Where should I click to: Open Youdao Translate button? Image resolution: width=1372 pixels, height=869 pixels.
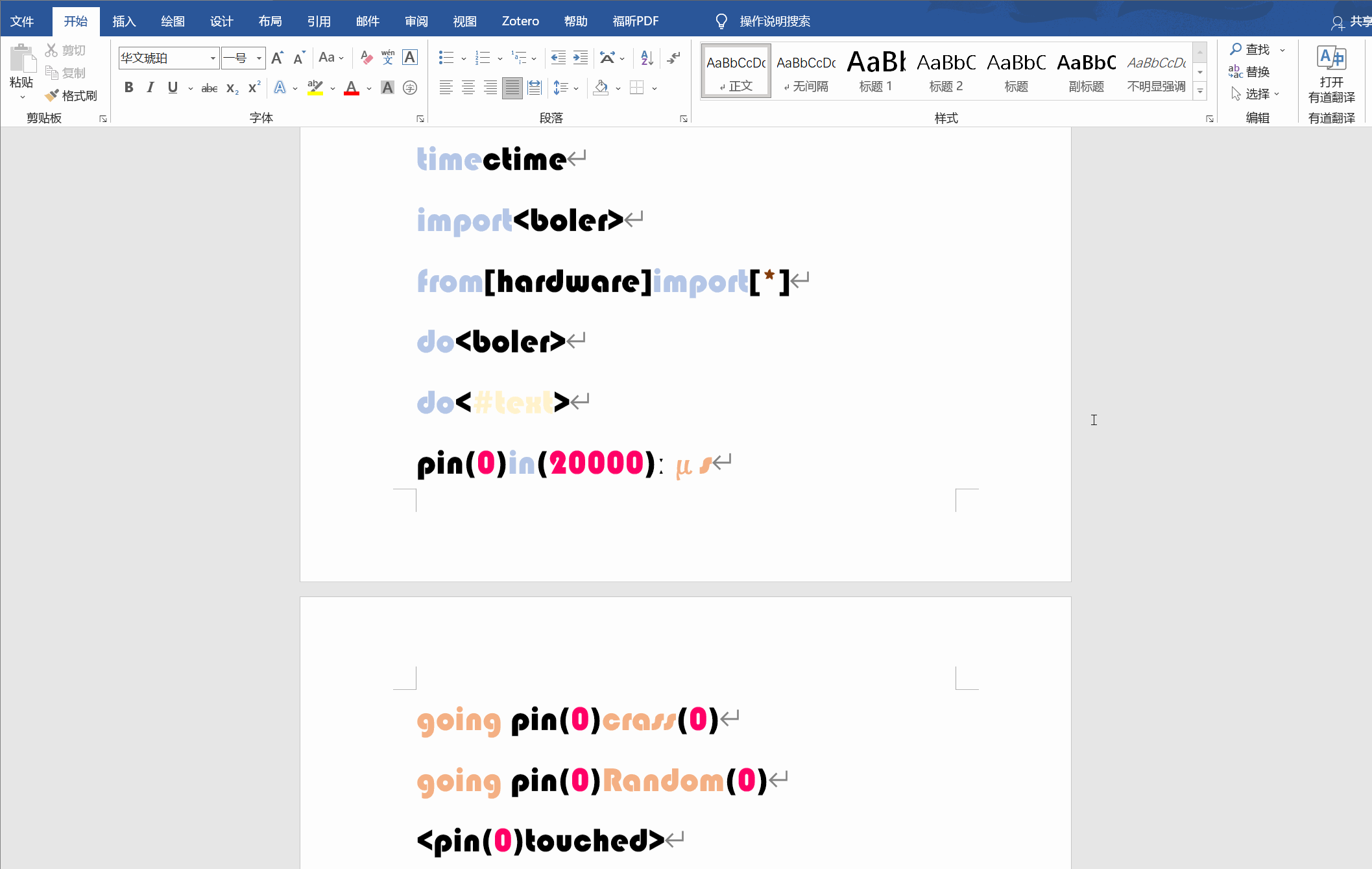click(x=1332, y=74)
